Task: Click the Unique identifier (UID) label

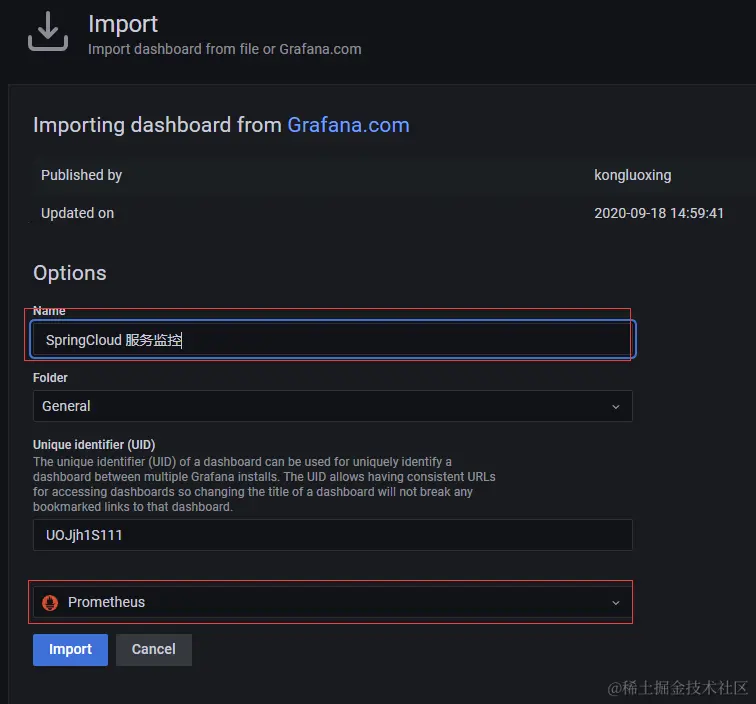Action: pos(94,445)
